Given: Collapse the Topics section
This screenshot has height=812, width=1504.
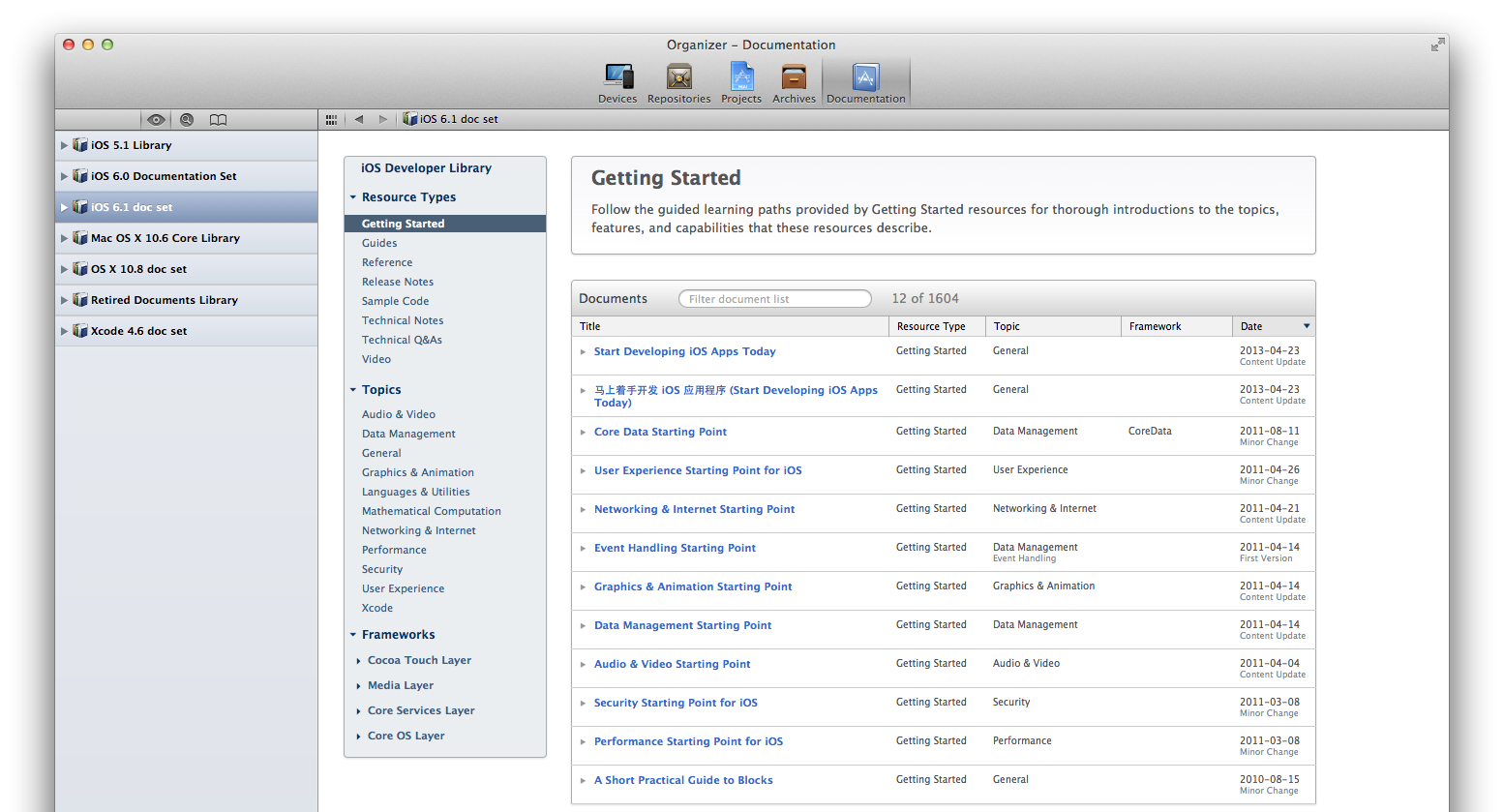Looking at the screenshot, I should click(353, 390).
